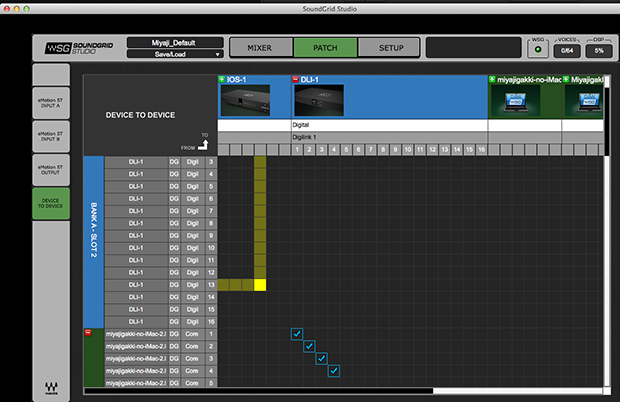The image size is (620, 402).
Task: Select miyajigakki-no-iMac-2 Core row 5
Action: 161,383
